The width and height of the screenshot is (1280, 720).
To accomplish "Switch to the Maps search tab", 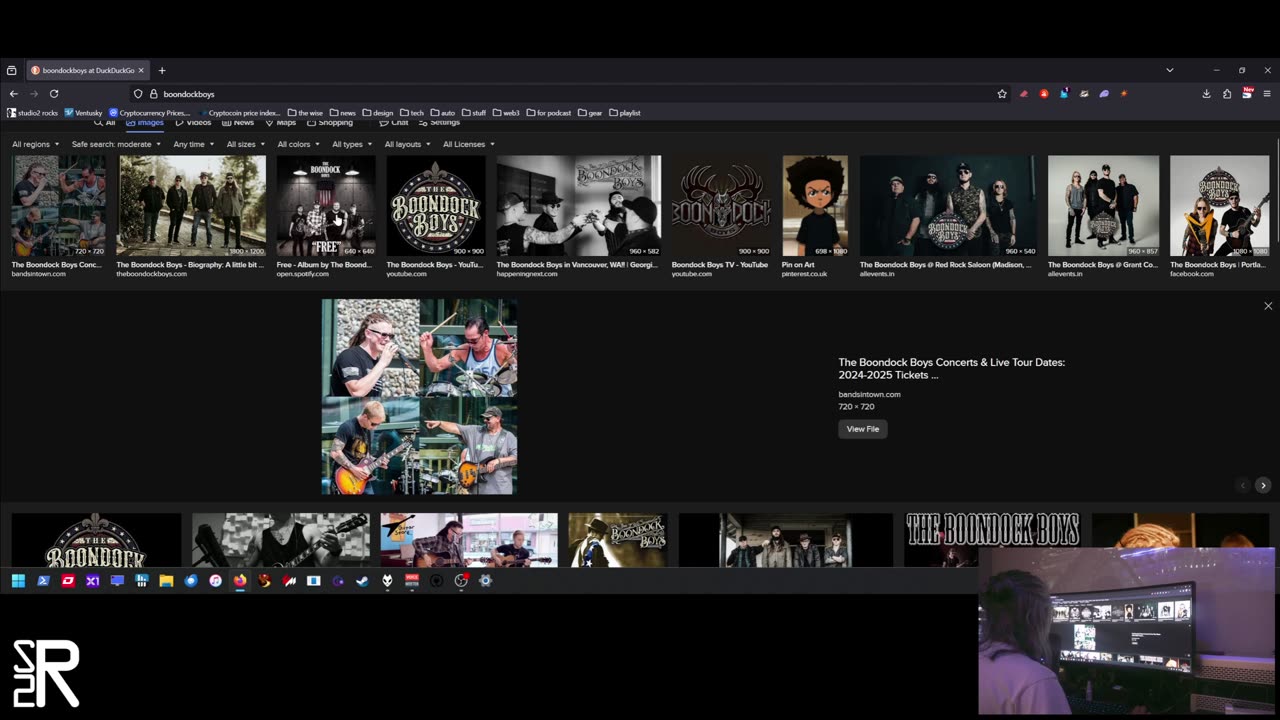I will click(x=281, y=123).
